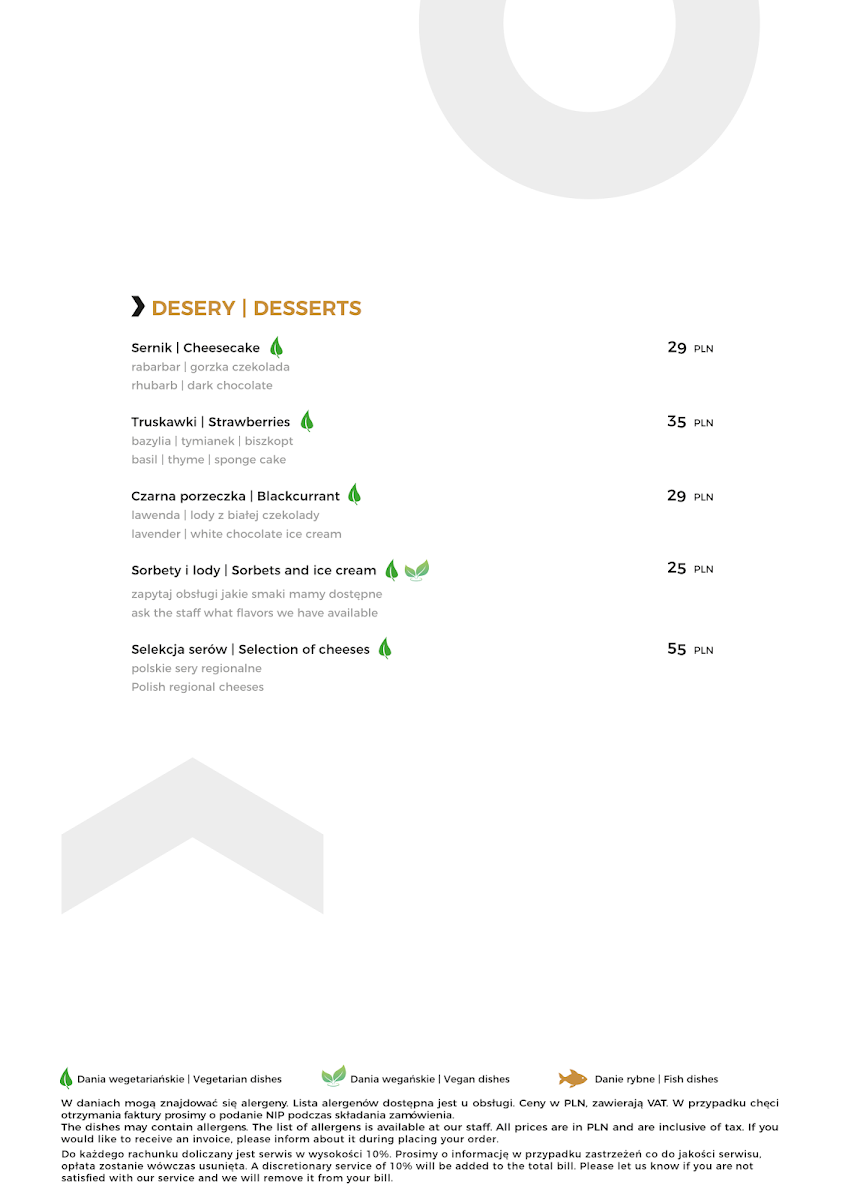Click the Fish dishes legend label
This screenshot has height=1200, width=848.
click(656, 1079)
